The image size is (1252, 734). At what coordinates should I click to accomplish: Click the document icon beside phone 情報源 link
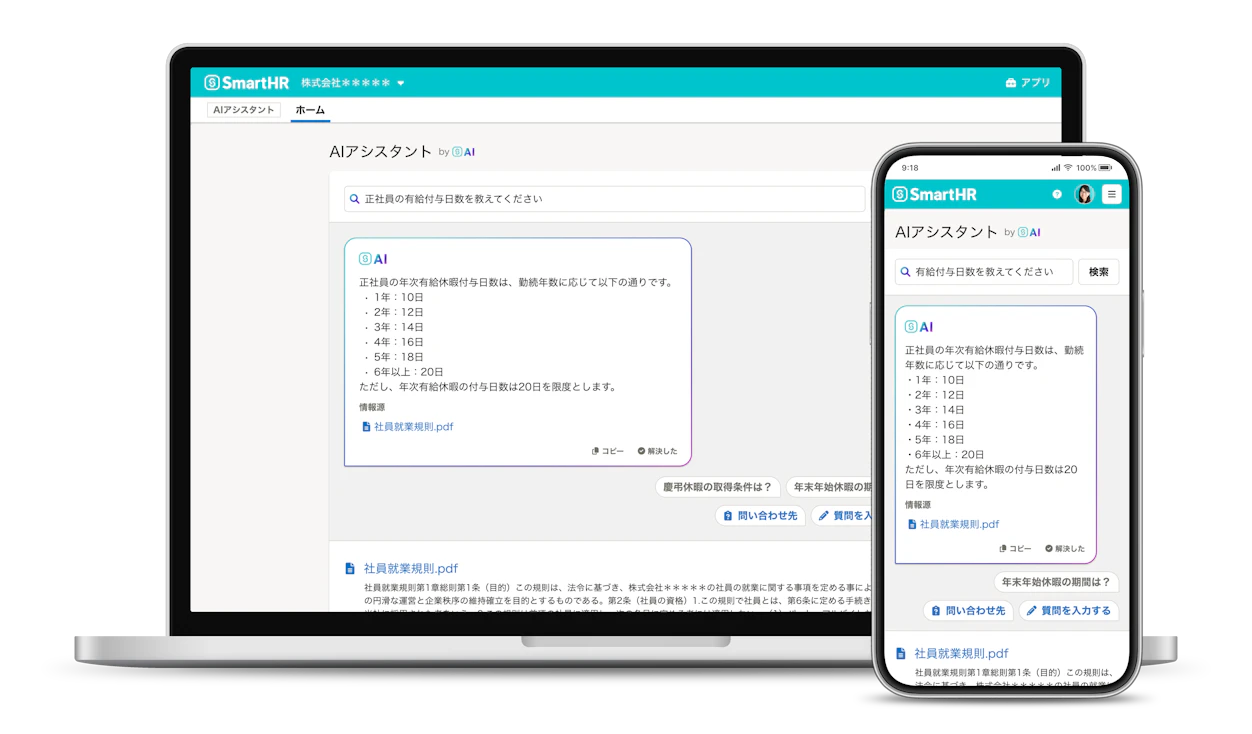912,524
